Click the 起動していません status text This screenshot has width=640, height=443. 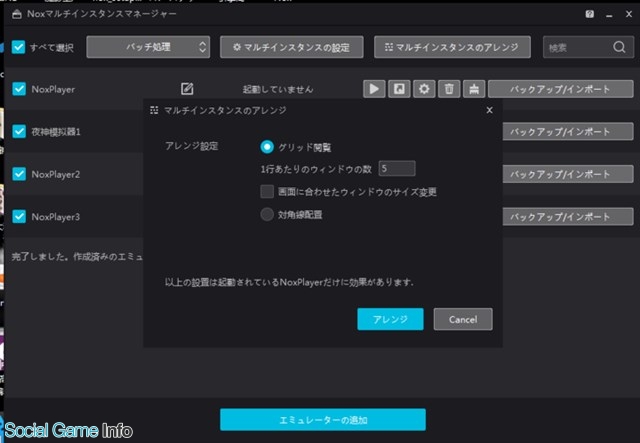pyautogui.click(x=278, y=89)
